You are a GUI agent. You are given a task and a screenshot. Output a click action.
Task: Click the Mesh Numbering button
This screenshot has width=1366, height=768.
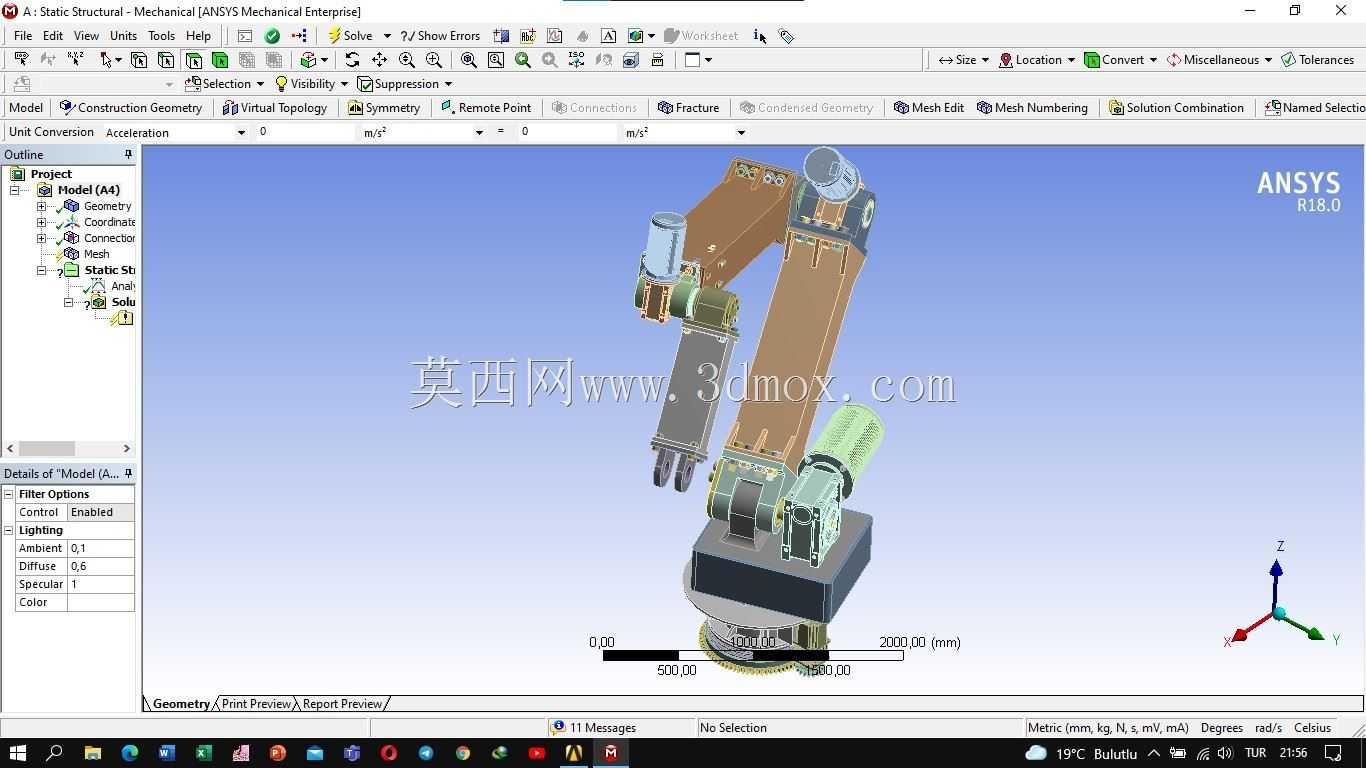click(1032, 108)
